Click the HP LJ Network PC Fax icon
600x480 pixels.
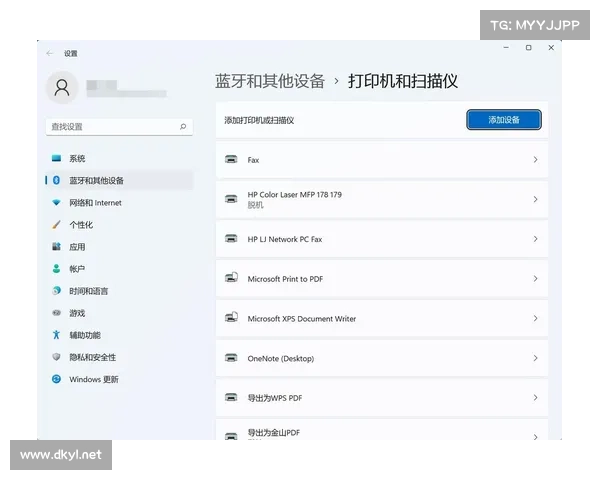coord(231,239)
